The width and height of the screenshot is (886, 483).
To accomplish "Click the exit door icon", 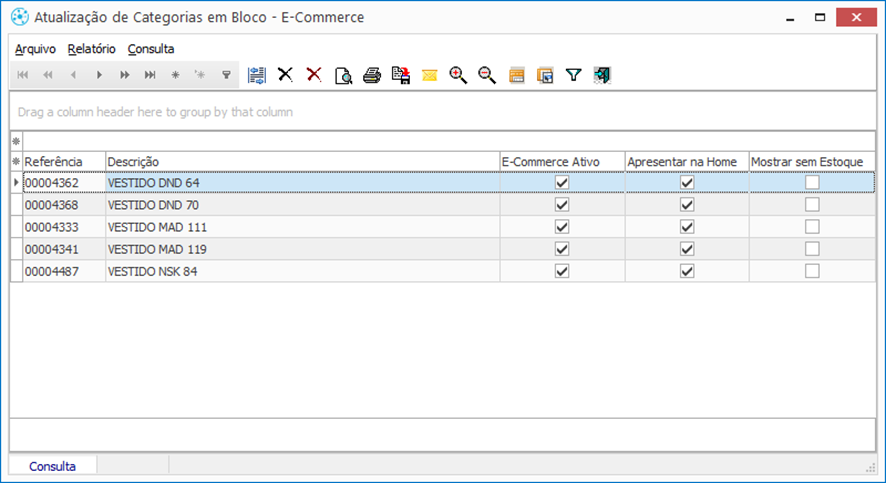I will pos(602,75).
